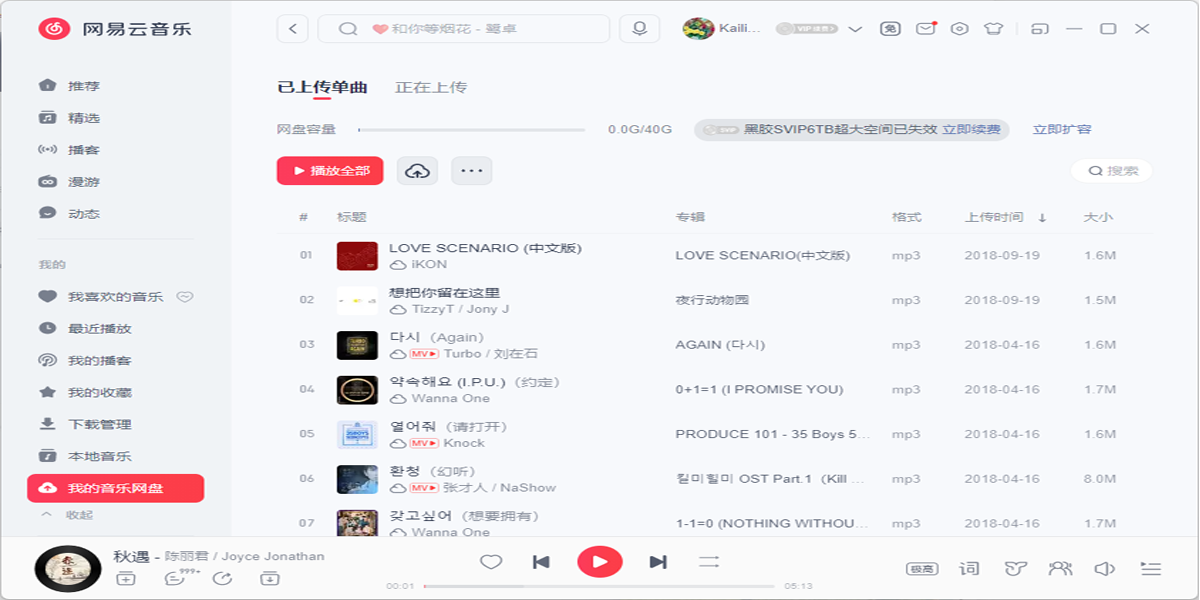Click the song progress bar
The width and height of the screenshot is (1200, 600).
pos(598,586)
